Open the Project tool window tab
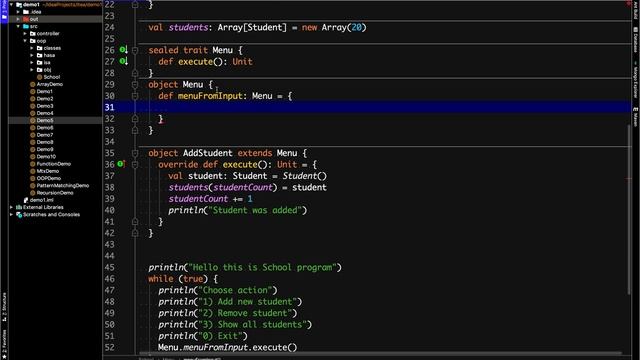 (x=4, y=12)
